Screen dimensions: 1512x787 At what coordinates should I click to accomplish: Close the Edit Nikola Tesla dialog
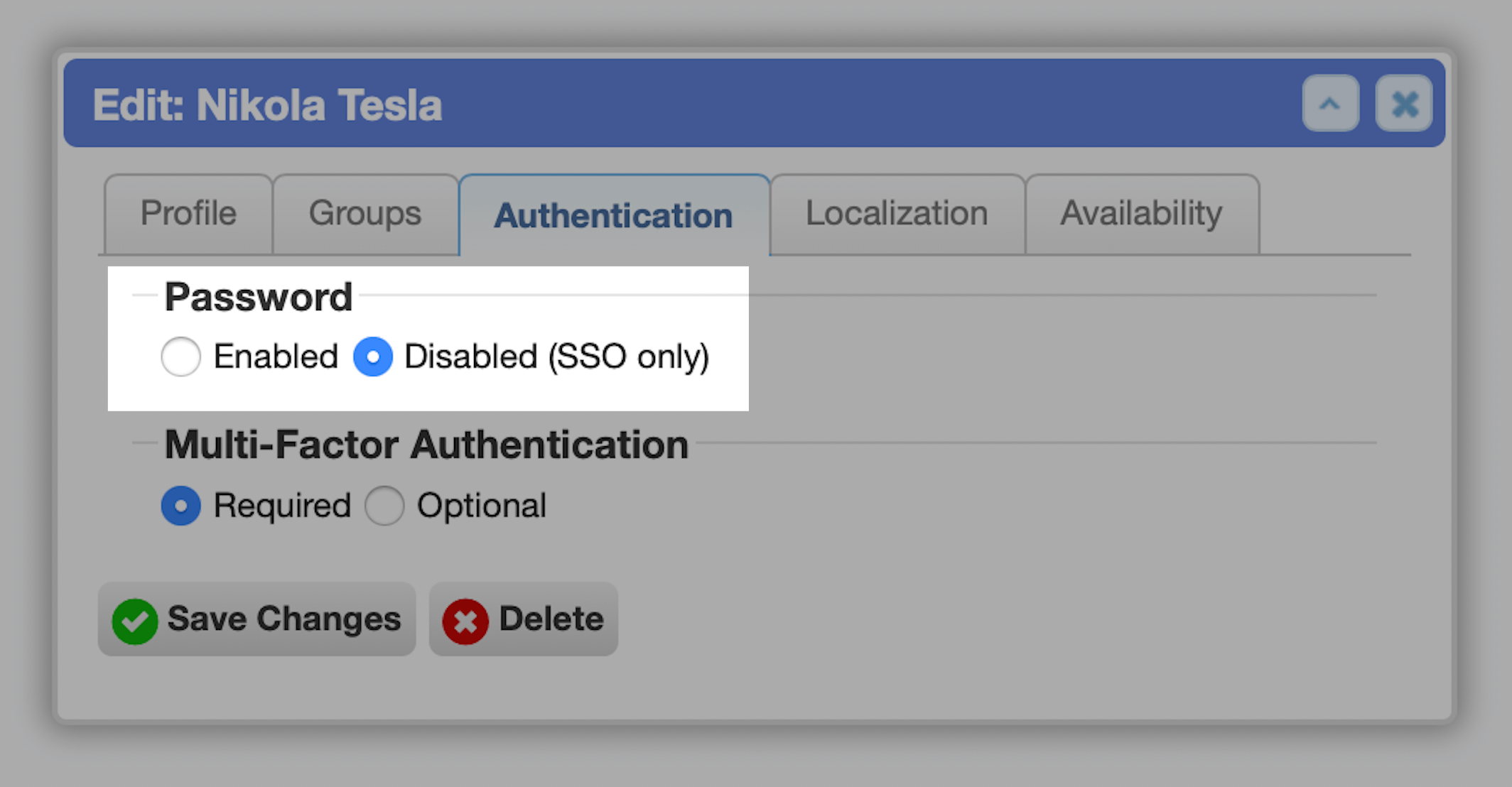pos(1404,104)
